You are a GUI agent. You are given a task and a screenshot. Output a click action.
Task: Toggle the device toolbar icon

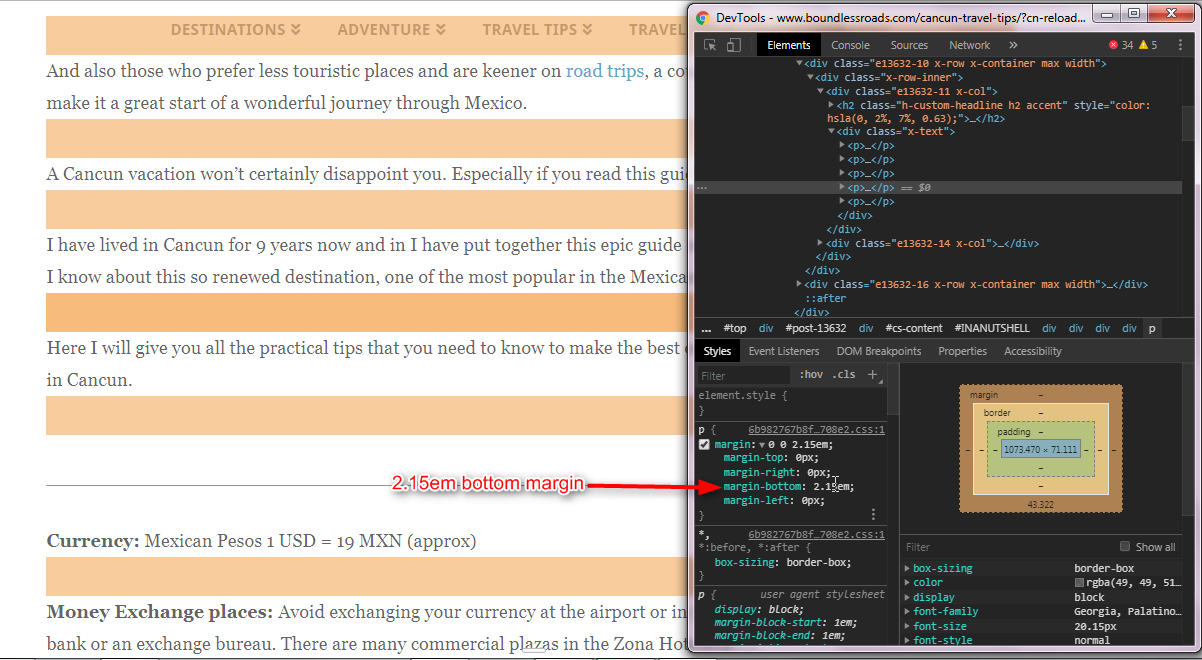[x=733, y=45]
